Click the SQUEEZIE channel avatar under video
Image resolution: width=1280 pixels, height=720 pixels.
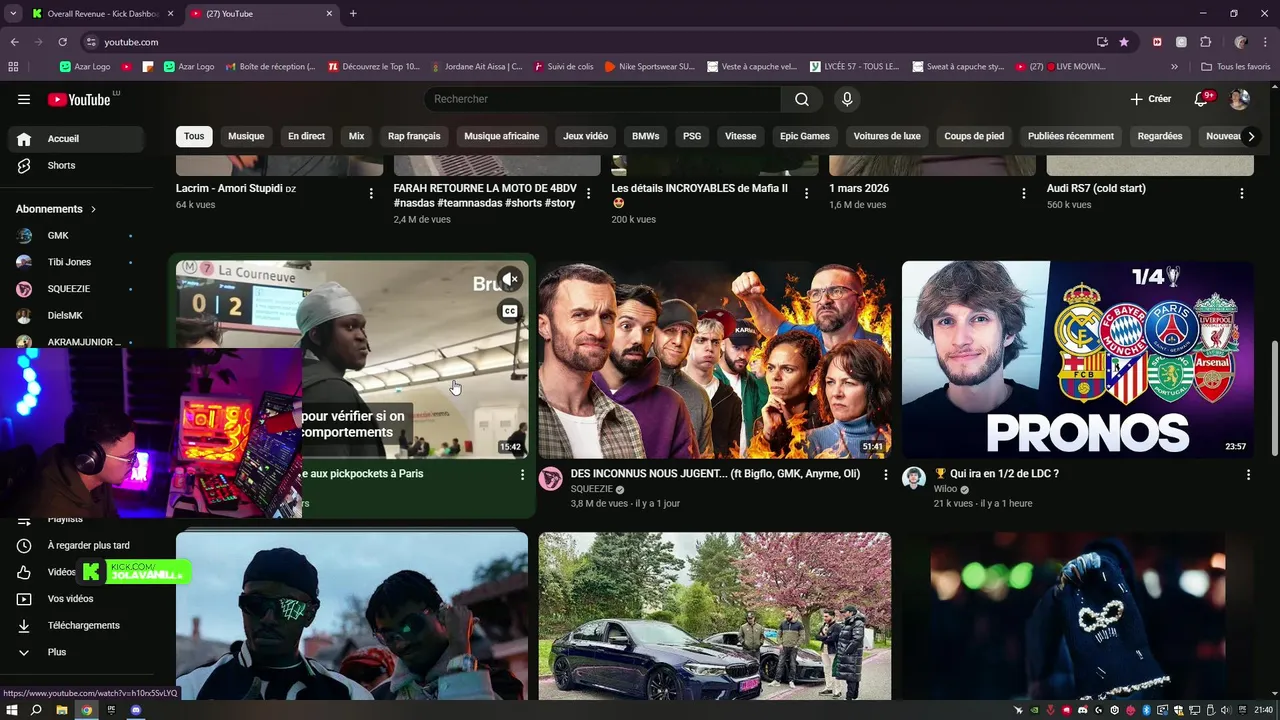(x=551, y=478)
